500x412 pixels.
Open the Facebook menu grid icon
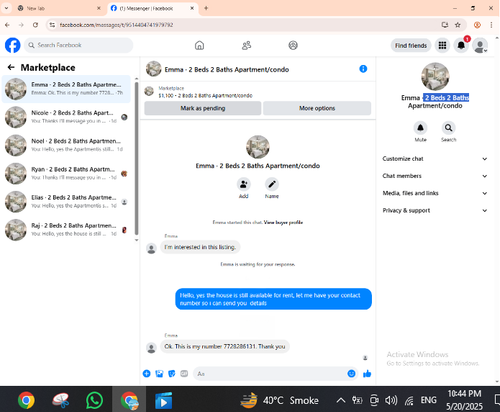[442, 45]
